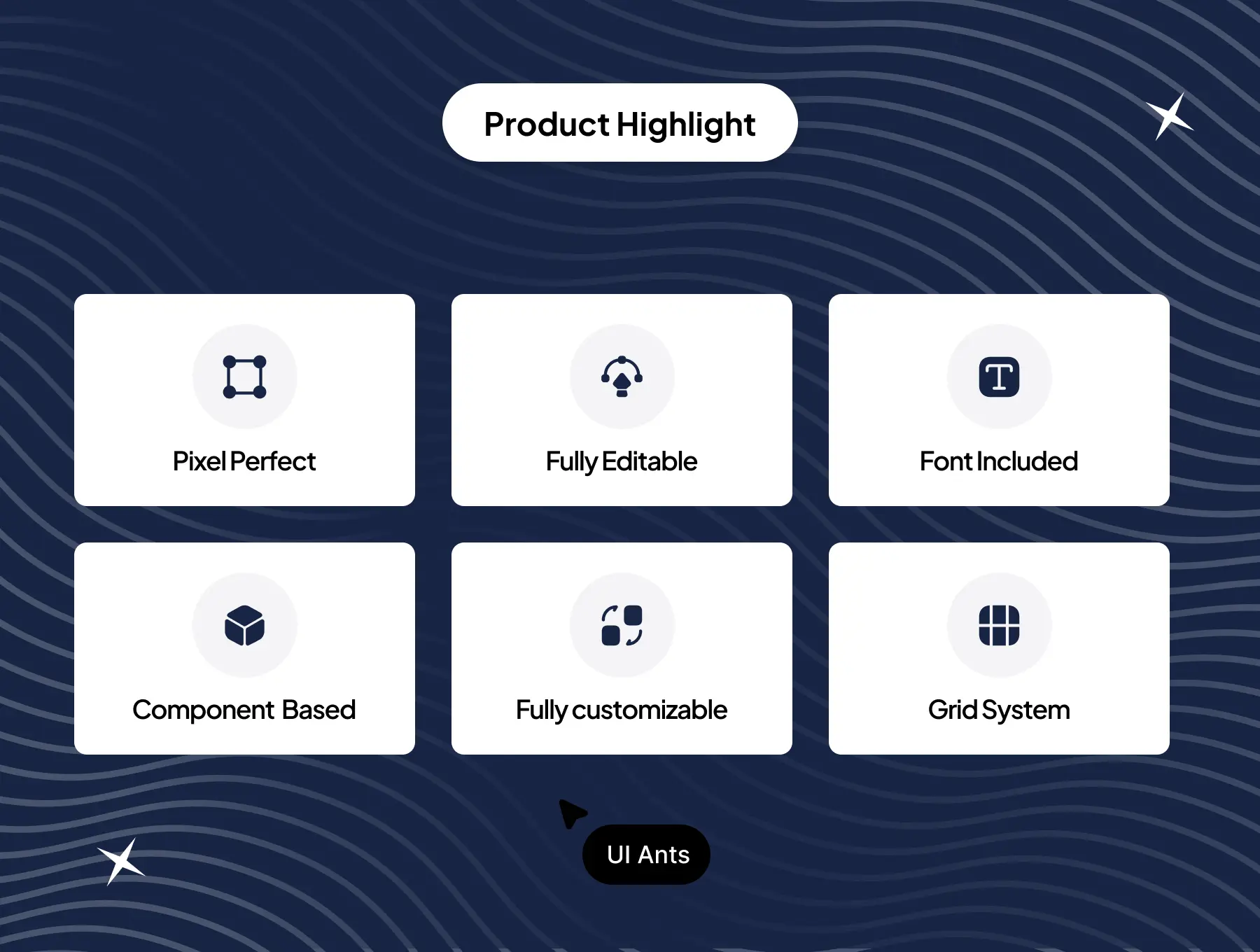This screenshot has height=952, width=1260.
Task: Click the UI Ants black badge
Action: [x=647, y=855]
